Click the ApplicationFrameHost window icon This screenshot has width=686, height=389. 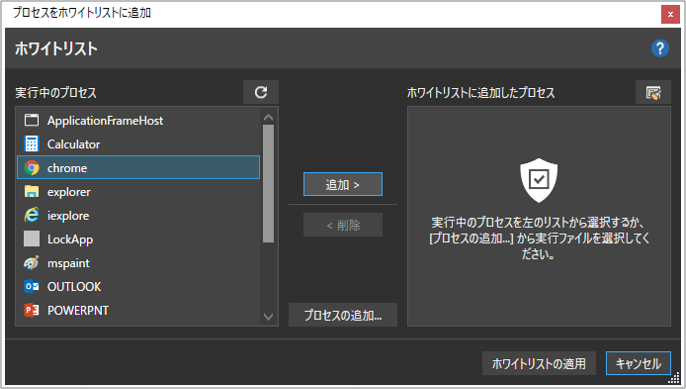coord(32,120)
